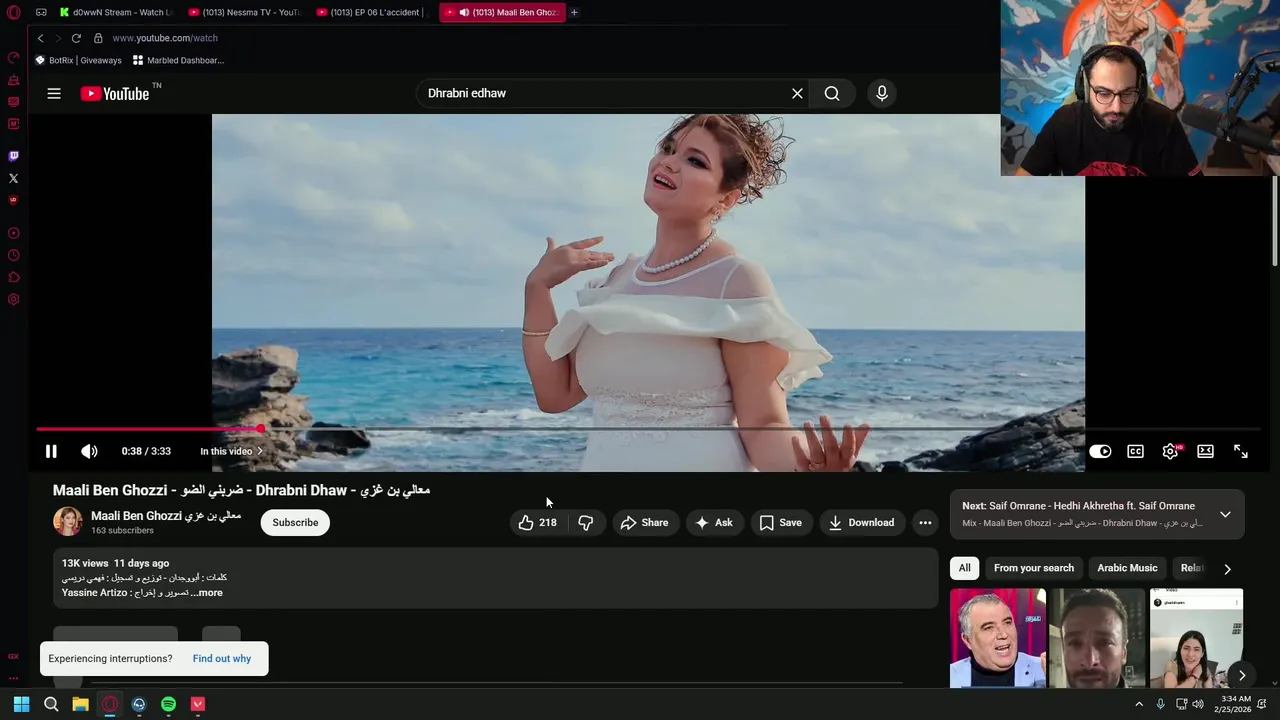Select the From your search chip

click(1034, 568)
